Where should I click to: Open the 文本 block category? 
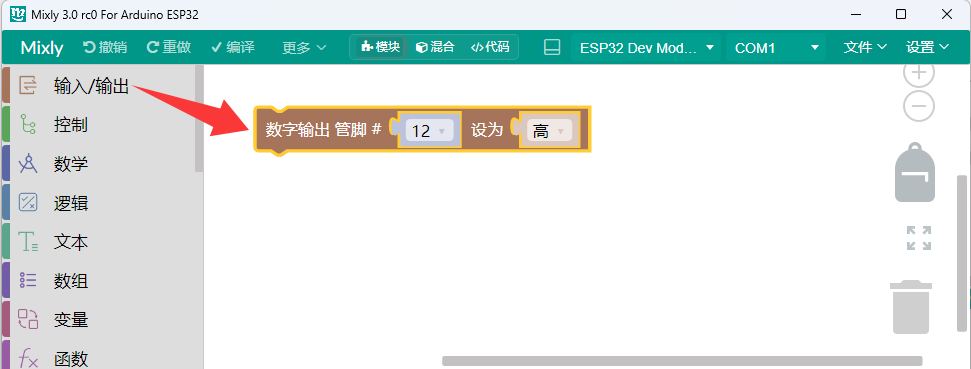pyautogui.click(x=99, y=242)
